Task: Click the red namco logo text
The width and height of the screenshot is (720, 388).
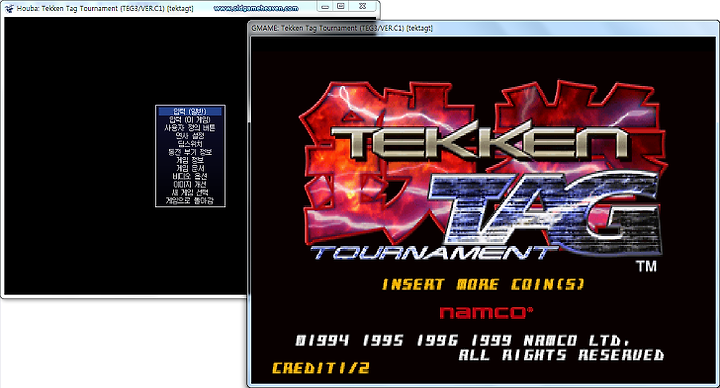Action: [x=486, y=312]
